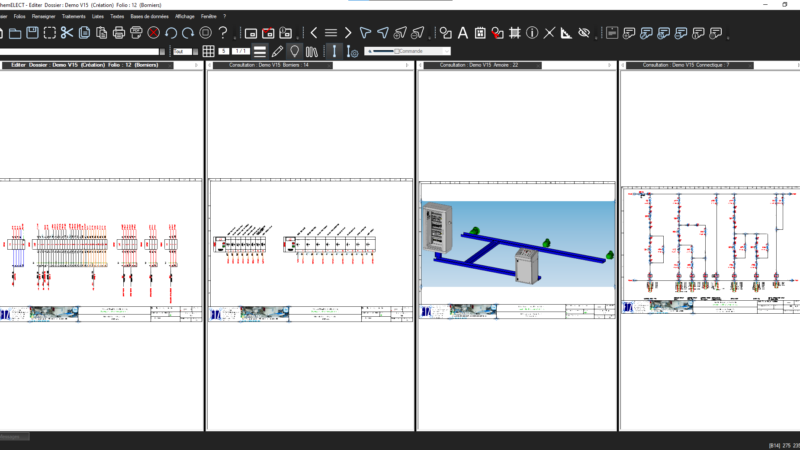Click the zoom slider in toolbar
The image size is (800, 450).
pos(384,51)
